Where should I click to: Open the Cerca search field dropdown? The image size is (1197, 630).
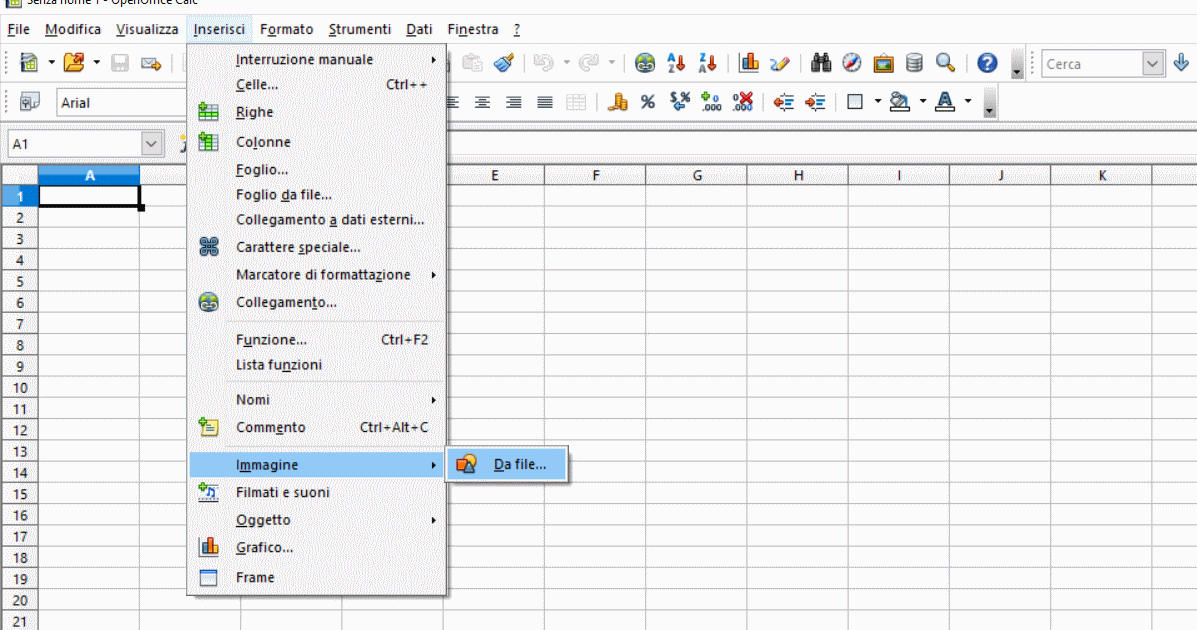pos(1153,63)
